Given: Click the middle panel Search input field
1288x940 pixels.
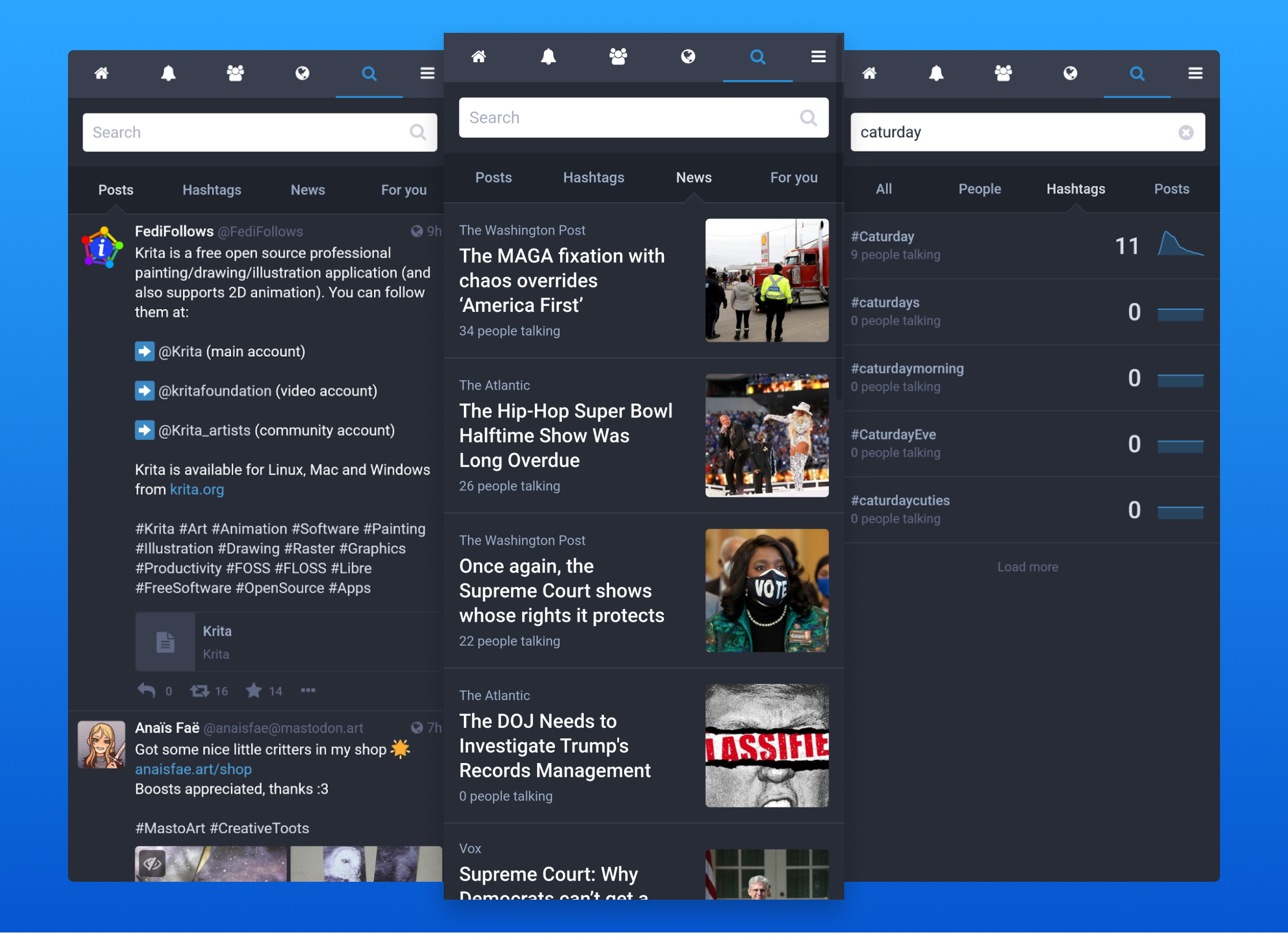Looking at the screenshot, I should coord(631,118).
